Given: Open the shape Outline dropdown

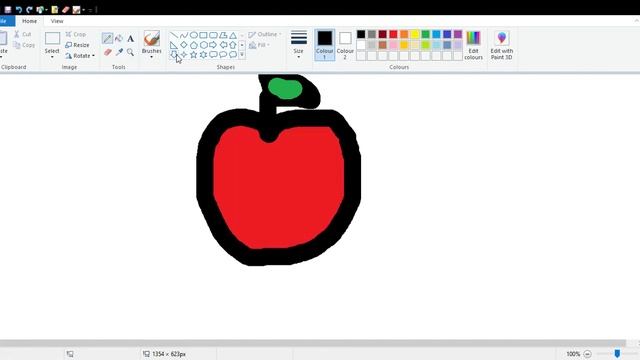Looking at the screenshot, I should coord(264,34).
